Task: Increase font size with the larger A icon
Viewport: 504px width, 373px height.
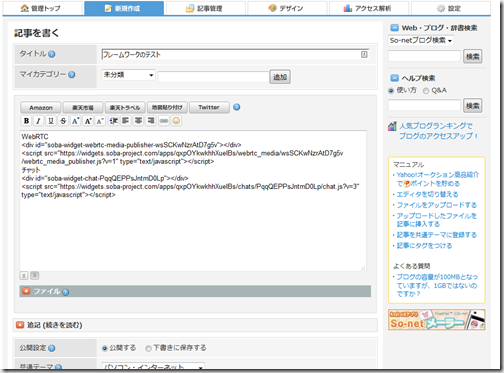Action: pyautogui.click(x=88, y=121)
